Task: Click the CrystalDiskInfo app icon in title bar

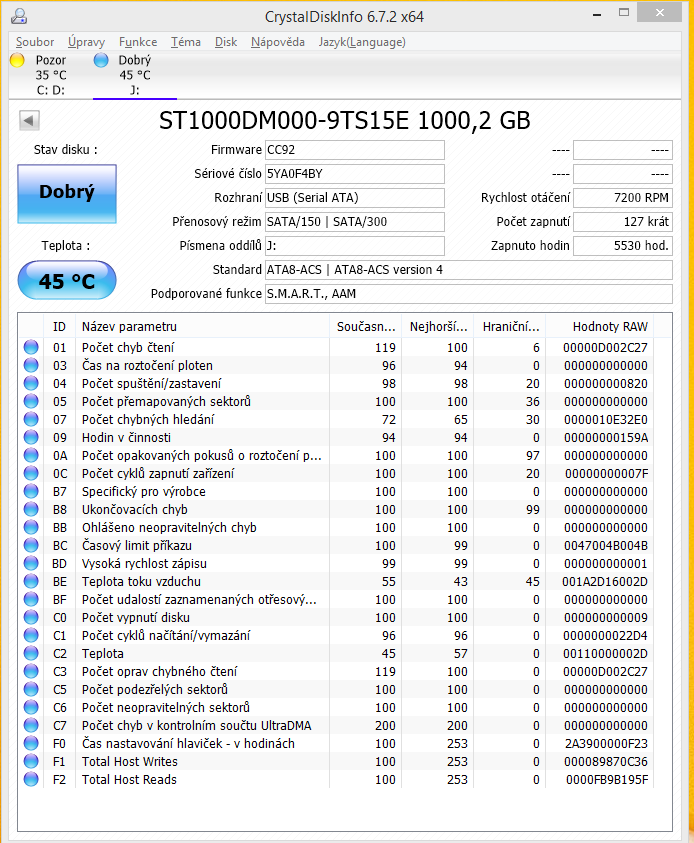Action: (x=19, y=16)
